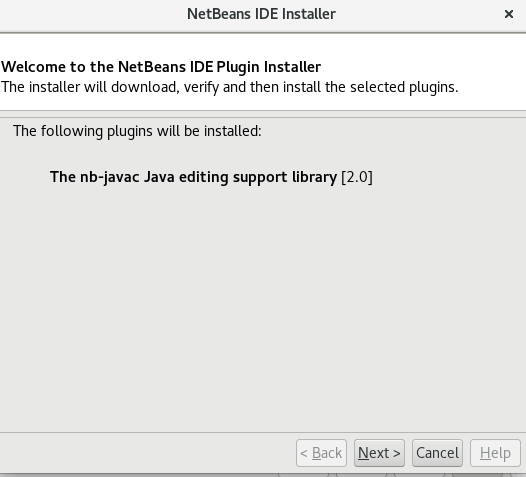The width and height of the screenshot is (526, 477).
Task: Click the NetBeans IDE Installer title bar text
Action: point(261,14)
